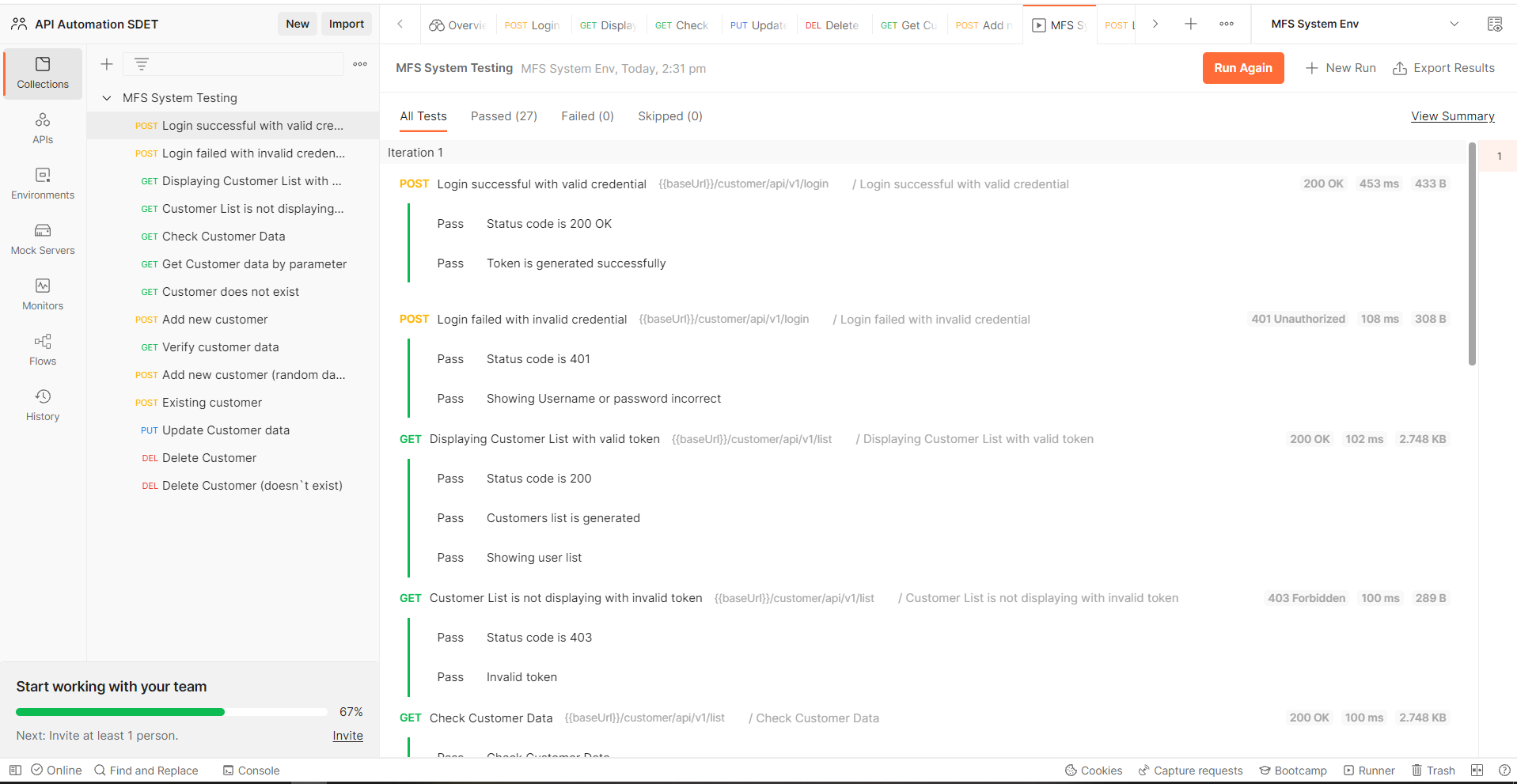Viewport: 1517px width, 784px height.
Task: Open the more actions menu in the sidebar
Action: coord(360,64)
